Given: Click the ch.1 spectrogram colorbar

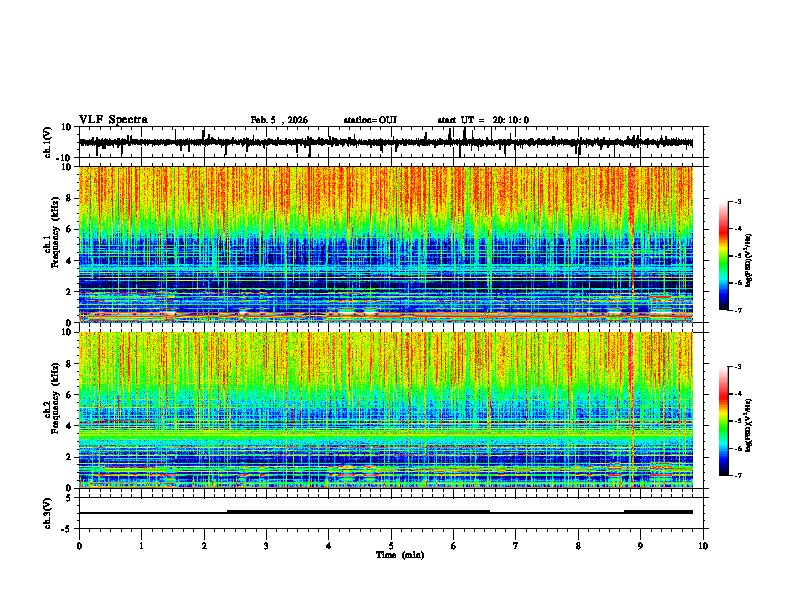Looking at the screenshot, I should 723,256.
